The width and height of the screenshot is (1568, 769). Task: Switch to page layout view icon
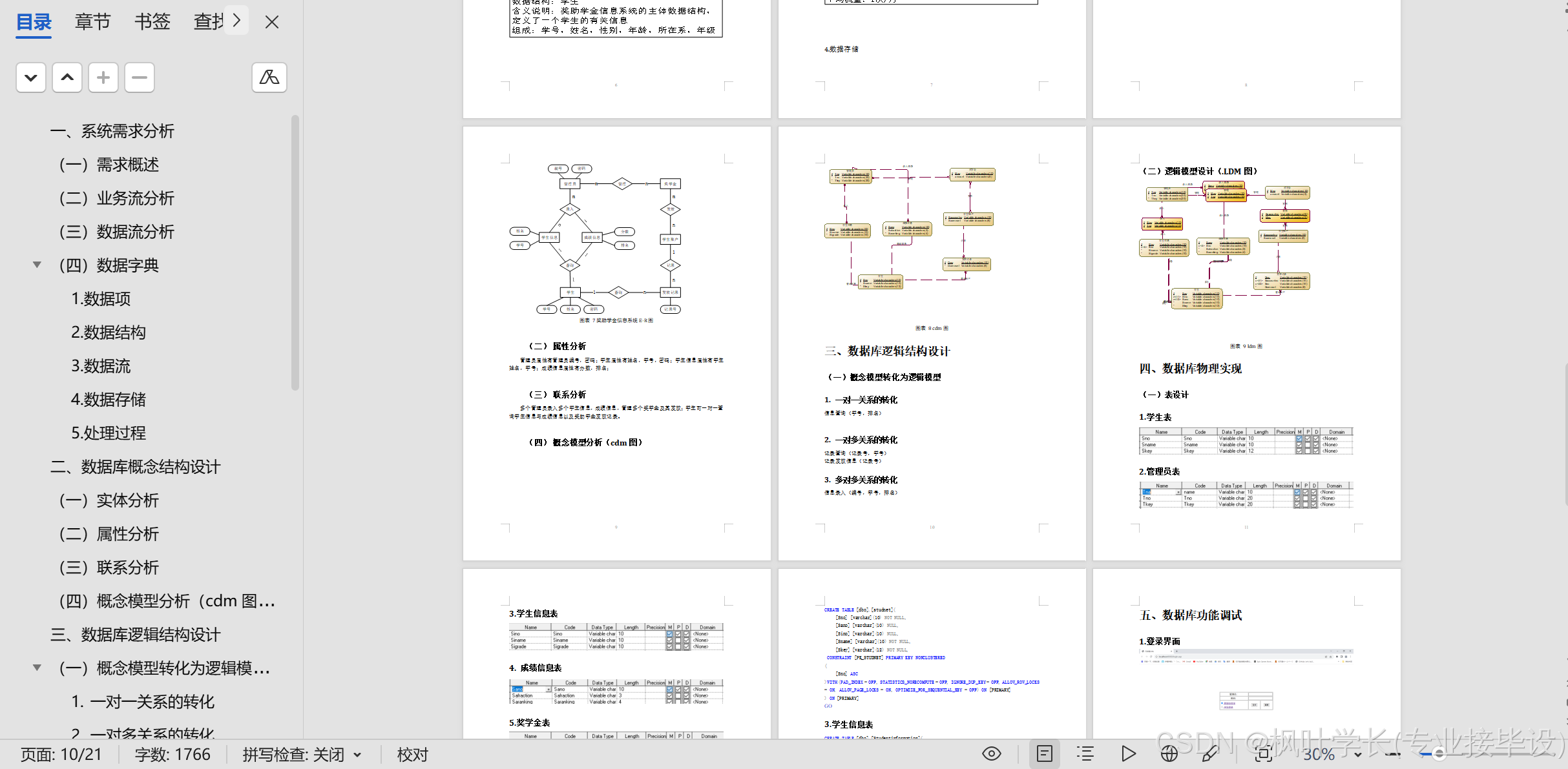(x=1044, y=754)
